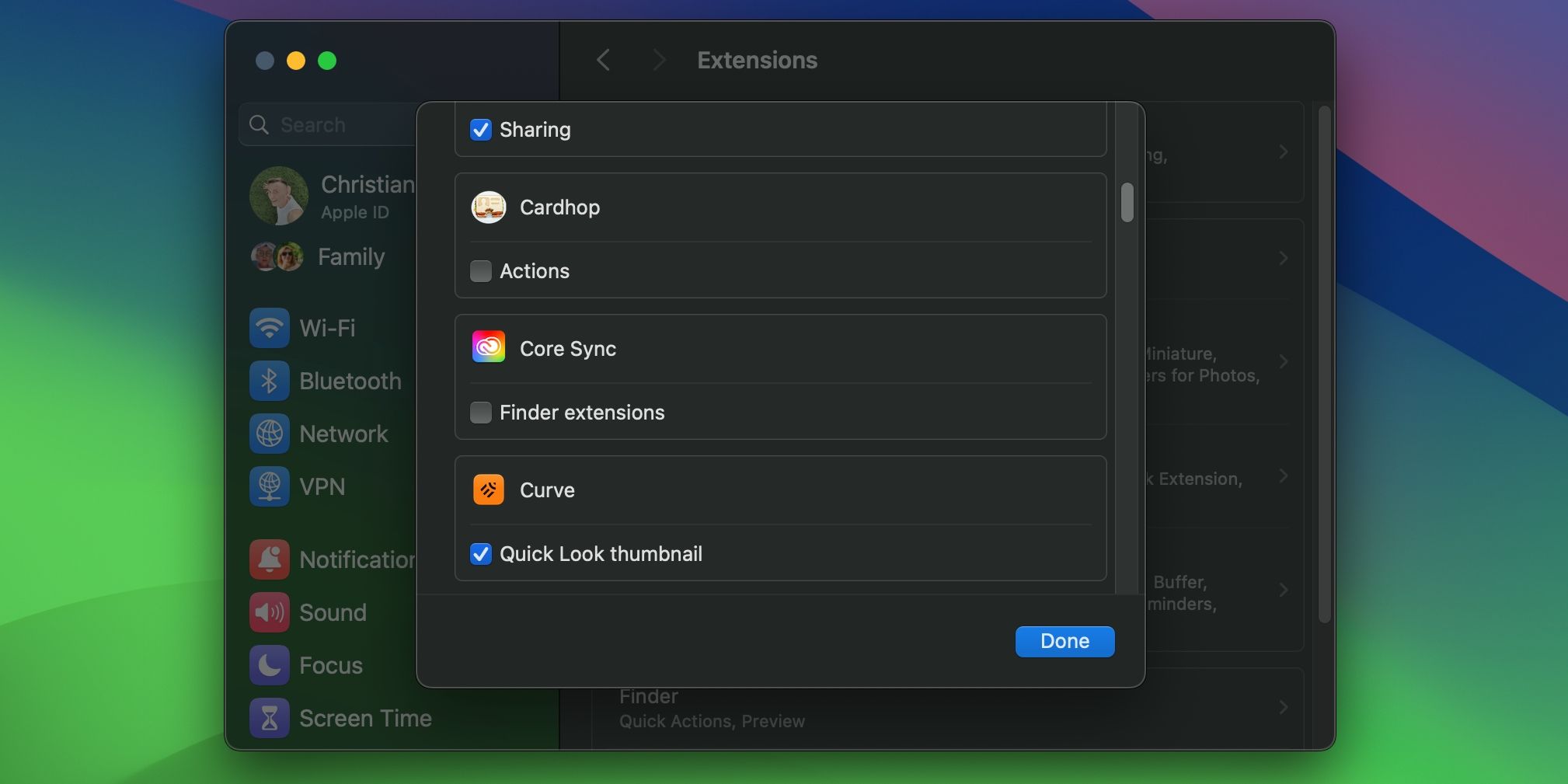The image size is (1568, 784).
Task: Click the VPN globe icon
Action: (268, 486)
